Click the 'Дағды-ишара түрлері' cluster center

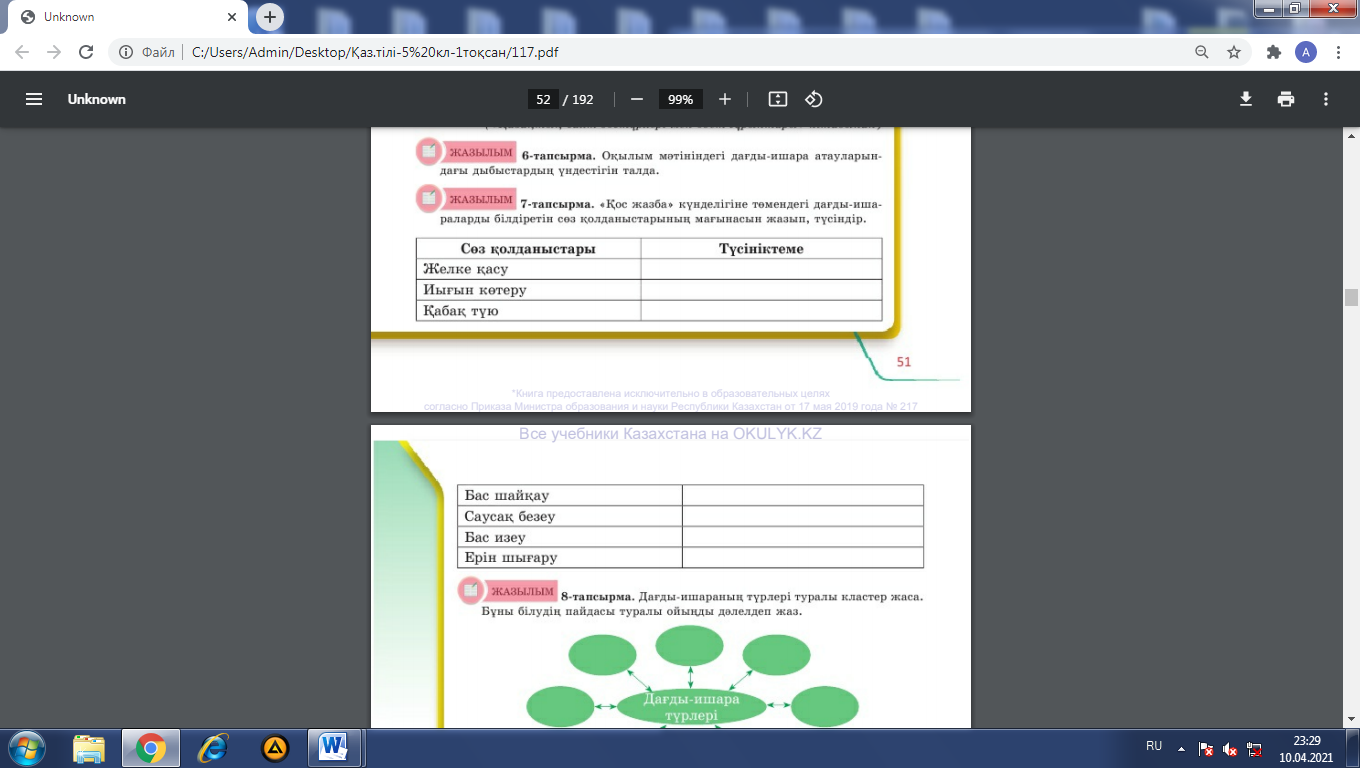(691, 707)
